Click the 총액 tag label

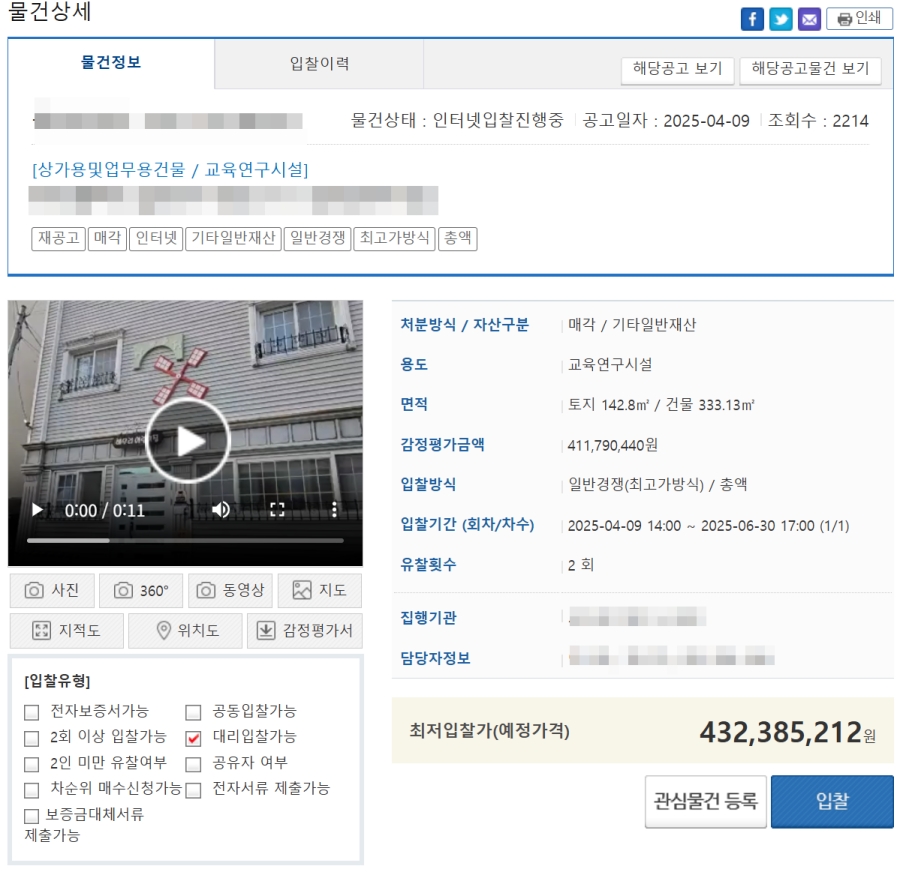tap(457, 238)
